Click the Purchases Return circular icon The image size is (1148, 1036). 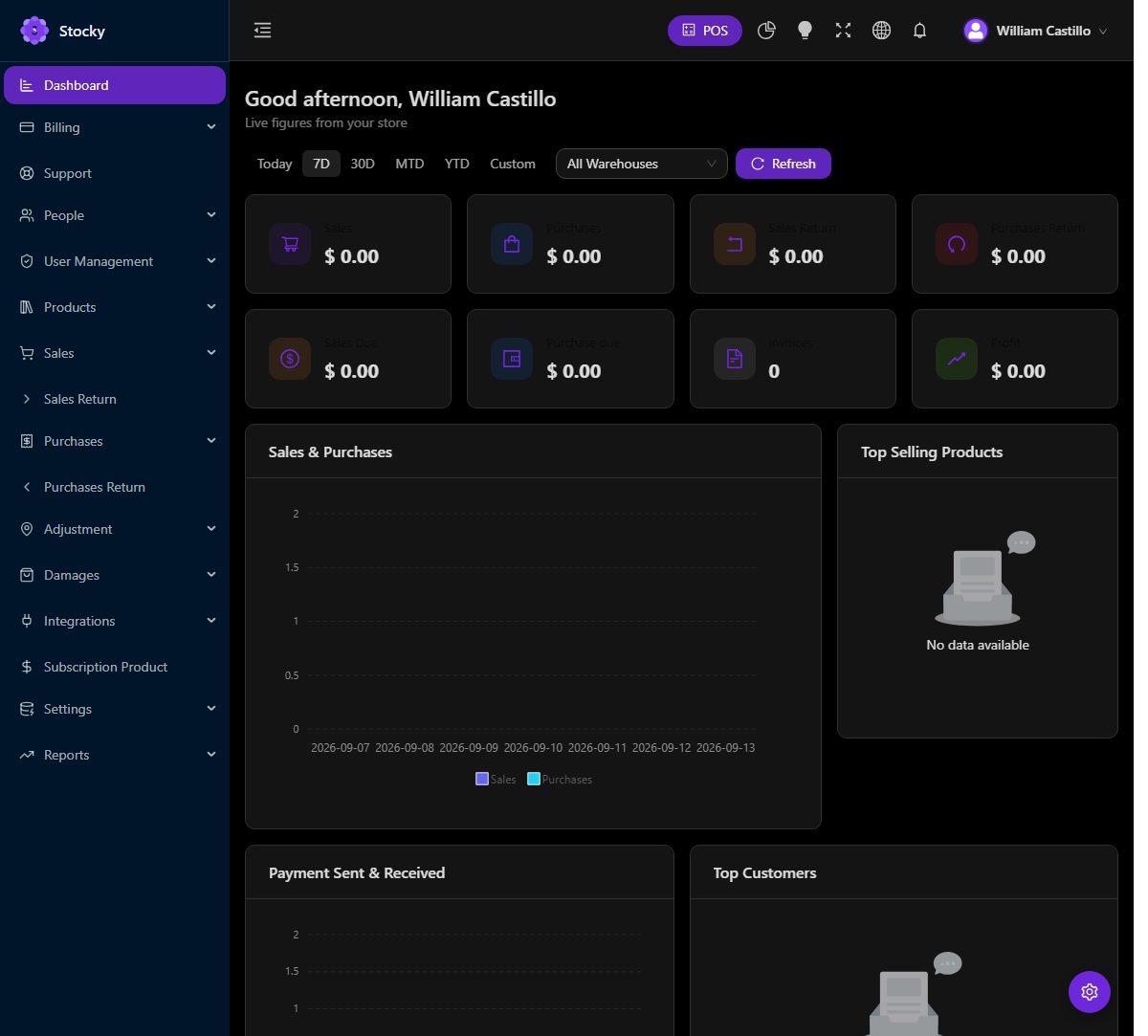[957, 244]
